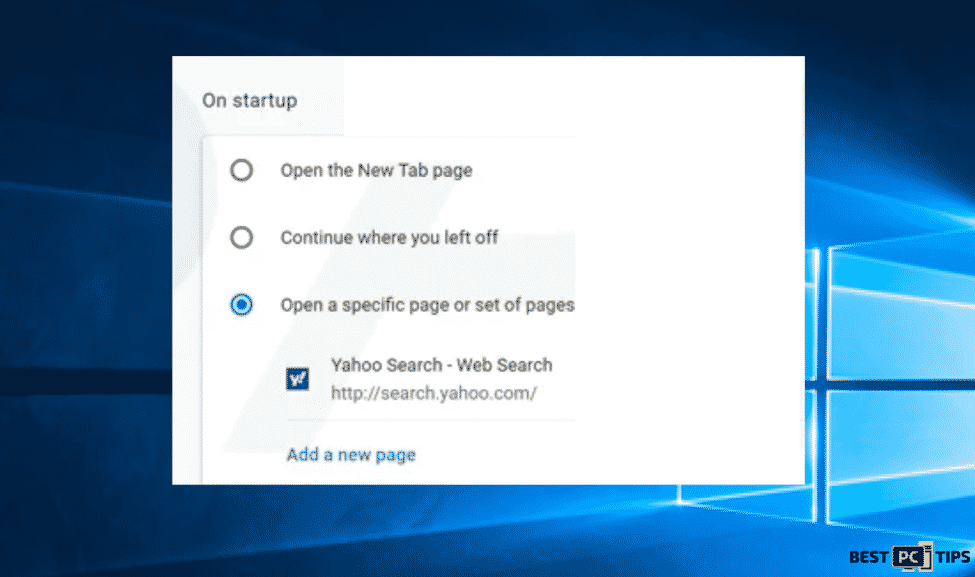Click the dark blue desktop area left of the settings panel

[86, 280]
